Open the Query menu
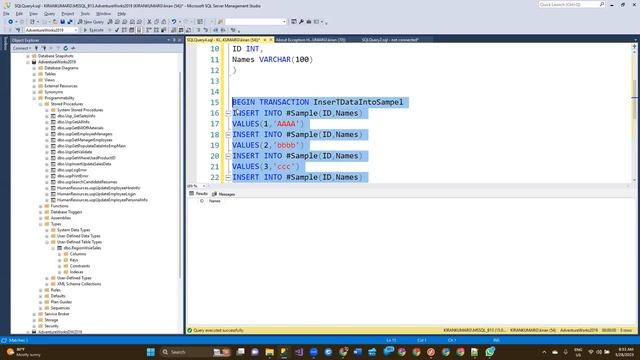Viewport: 640px width, 360px height. coord(49,13)
